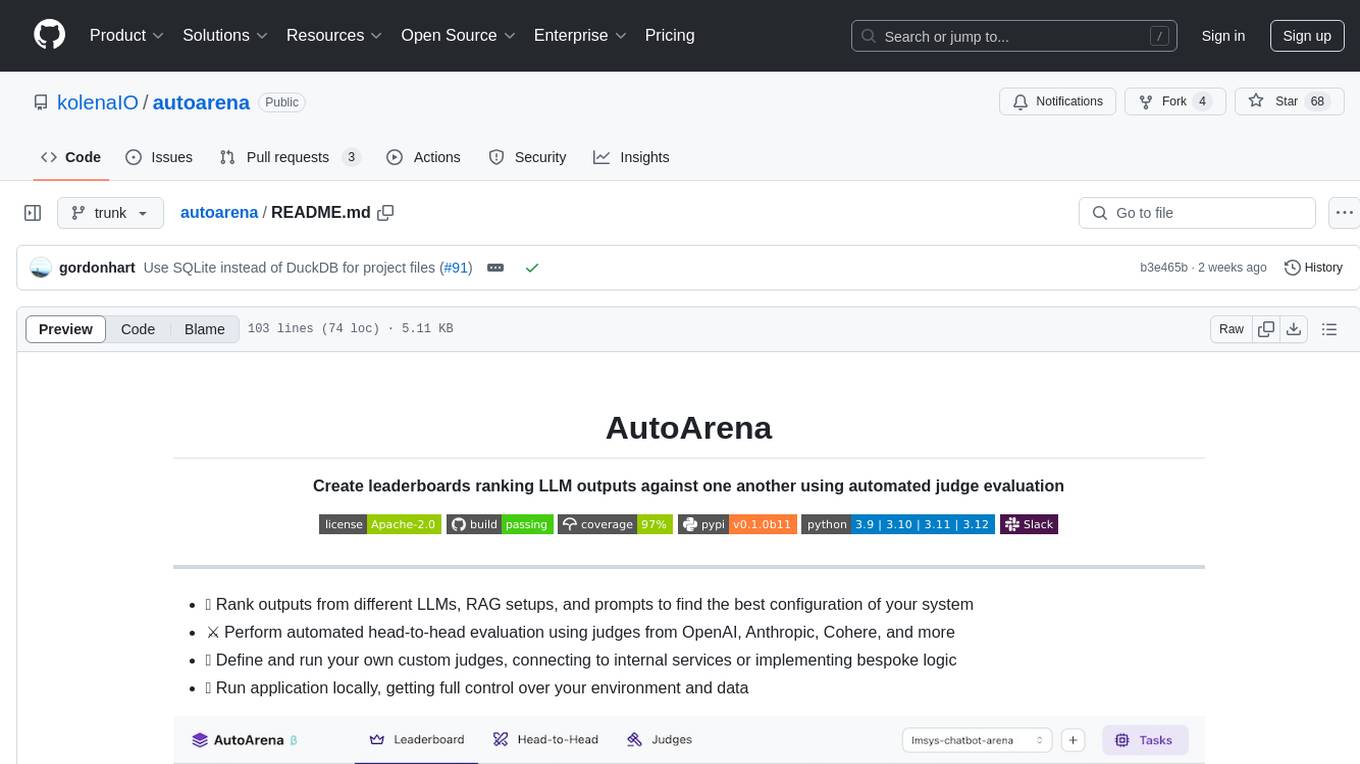Image resolution: width=1360 pixels, height=764 pixels.
Task: Click the Sign up button
Action: click(1307, 36)
